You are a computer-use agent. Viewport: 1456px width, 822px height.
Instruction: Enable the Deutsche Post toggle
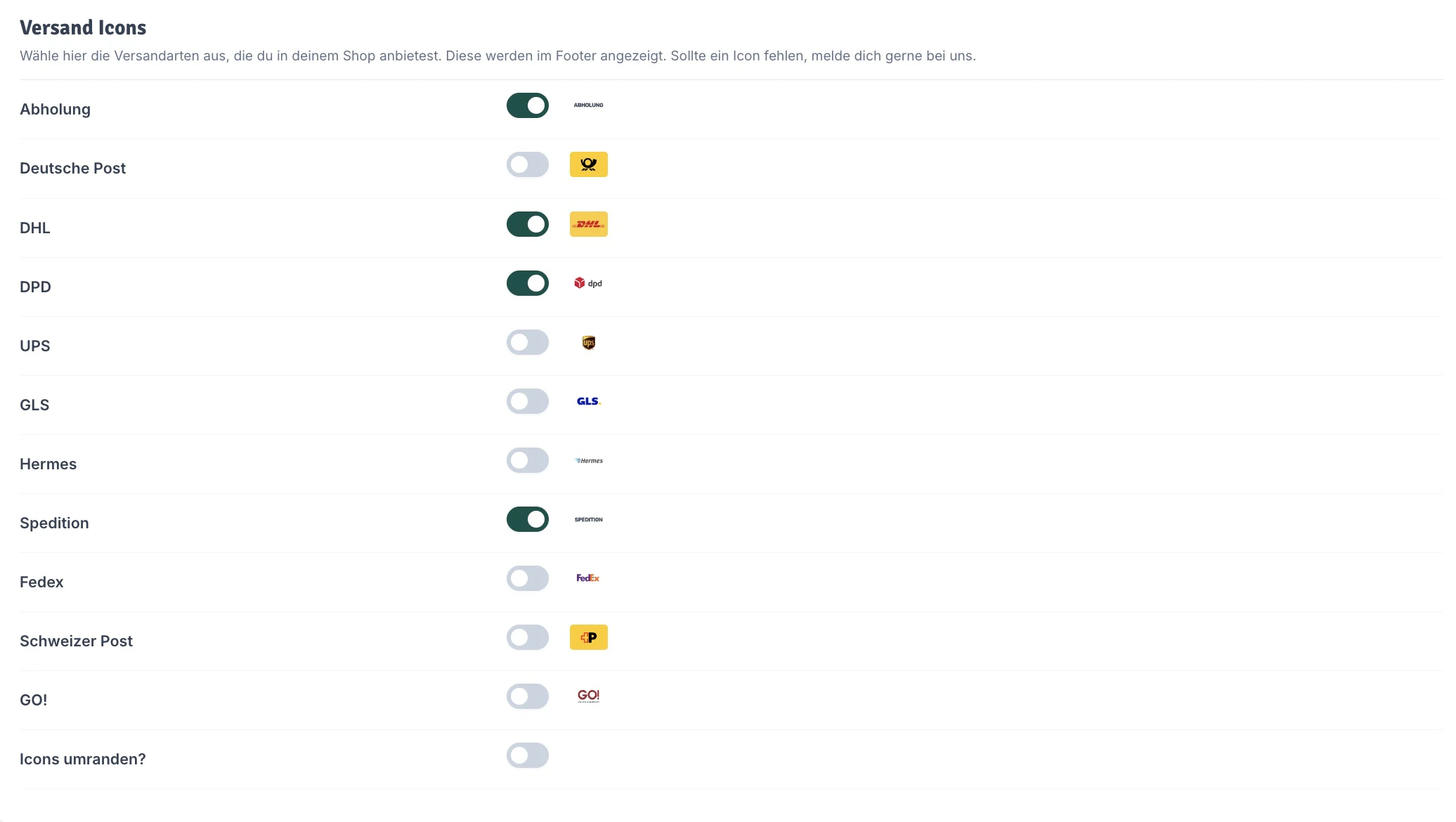(527, 164)
